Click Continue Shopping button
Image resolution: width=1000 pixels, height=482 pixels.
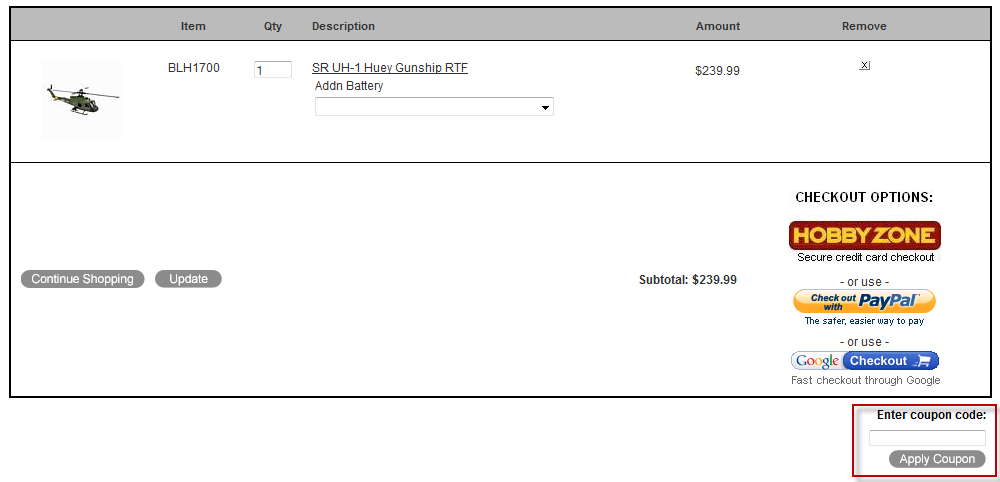(x=82, y=279)
